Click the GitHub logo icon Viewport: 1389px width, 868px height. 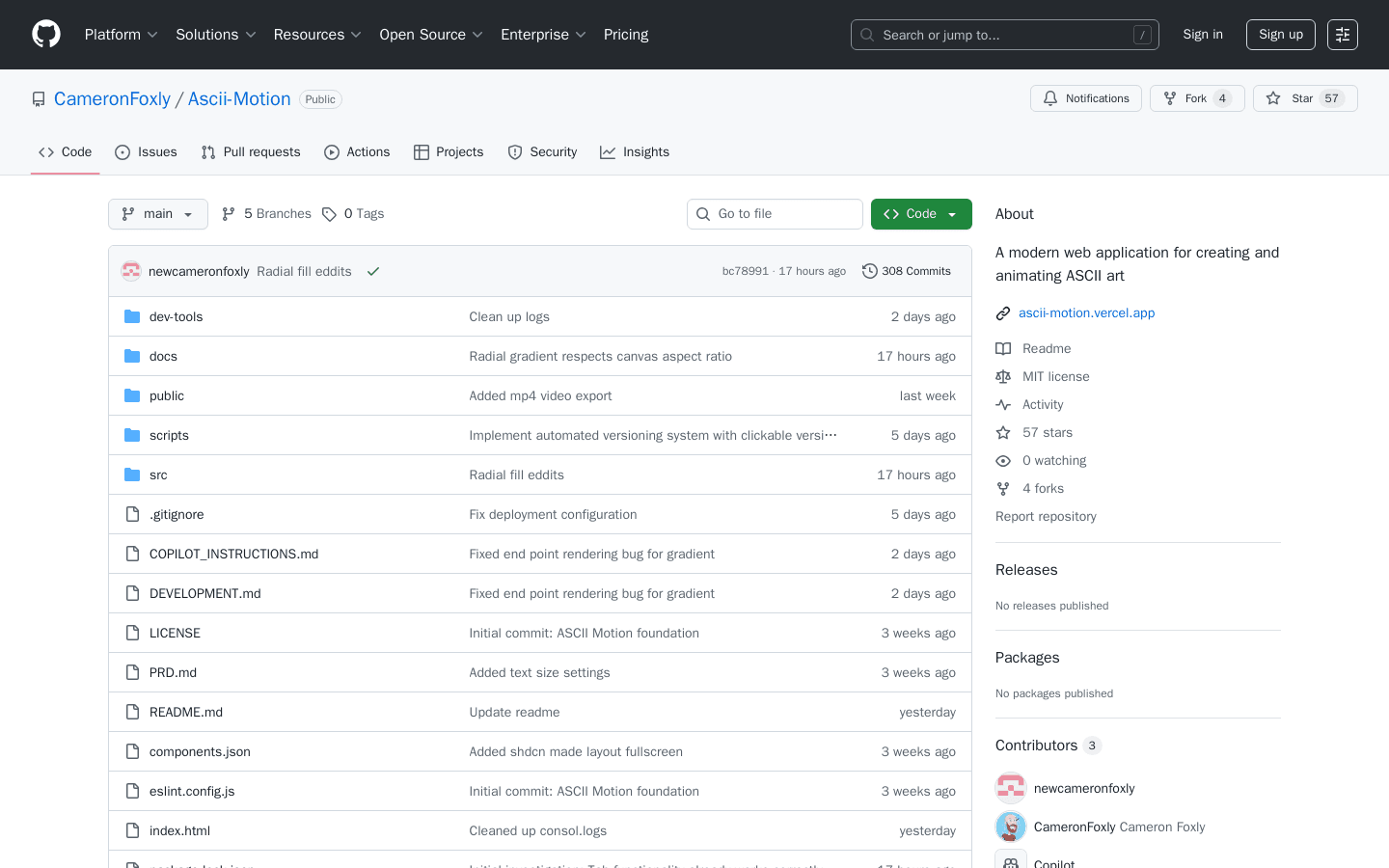[x=46, y=35]
